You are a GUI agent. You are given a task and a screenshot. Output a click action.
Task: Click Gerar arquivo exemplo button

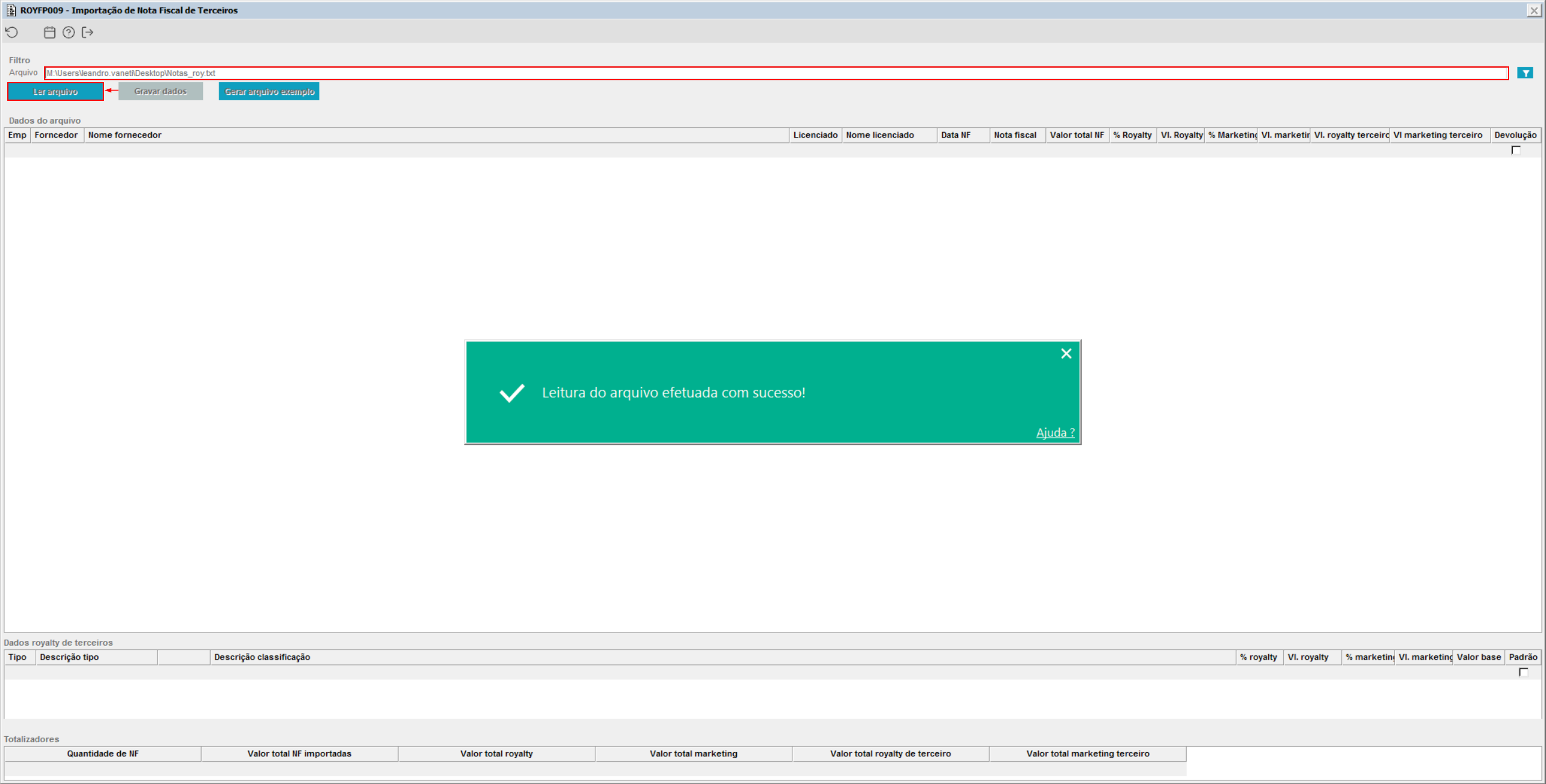pos(269,92)
